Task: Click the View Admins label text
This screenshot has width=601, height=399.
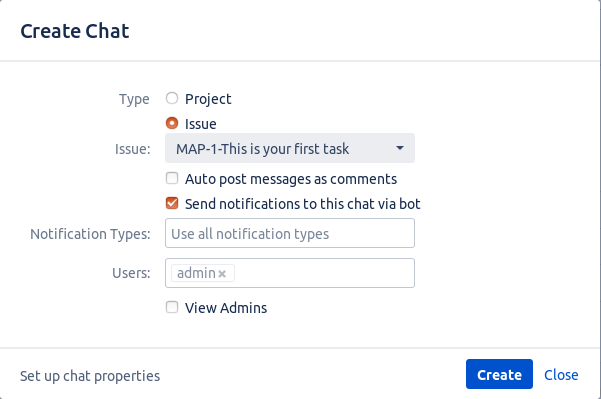Action: 226,308
